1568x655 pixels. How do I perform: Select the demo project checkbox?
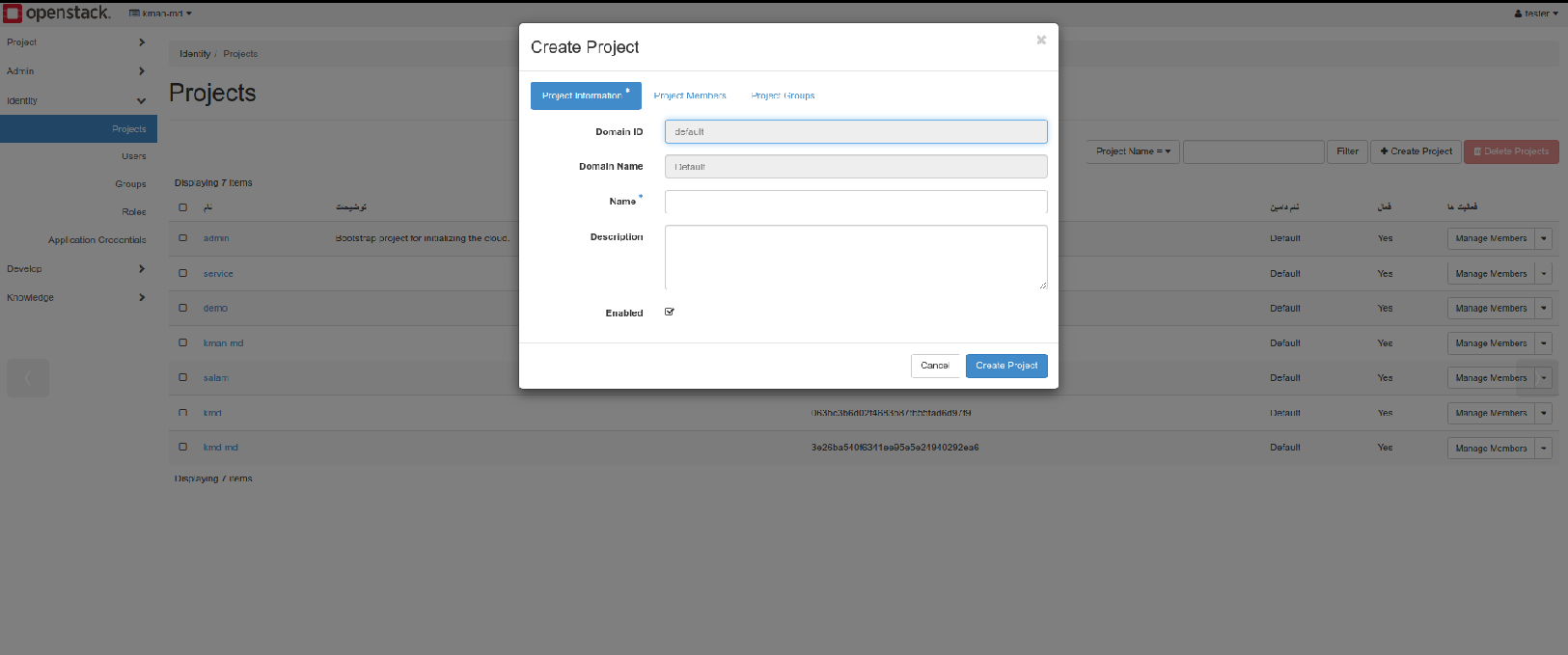click(182, 308)
